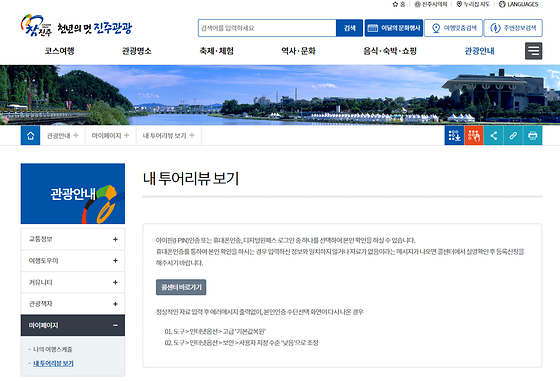Click instruction line starting with 01. 도구

click(x=215, y=331)
